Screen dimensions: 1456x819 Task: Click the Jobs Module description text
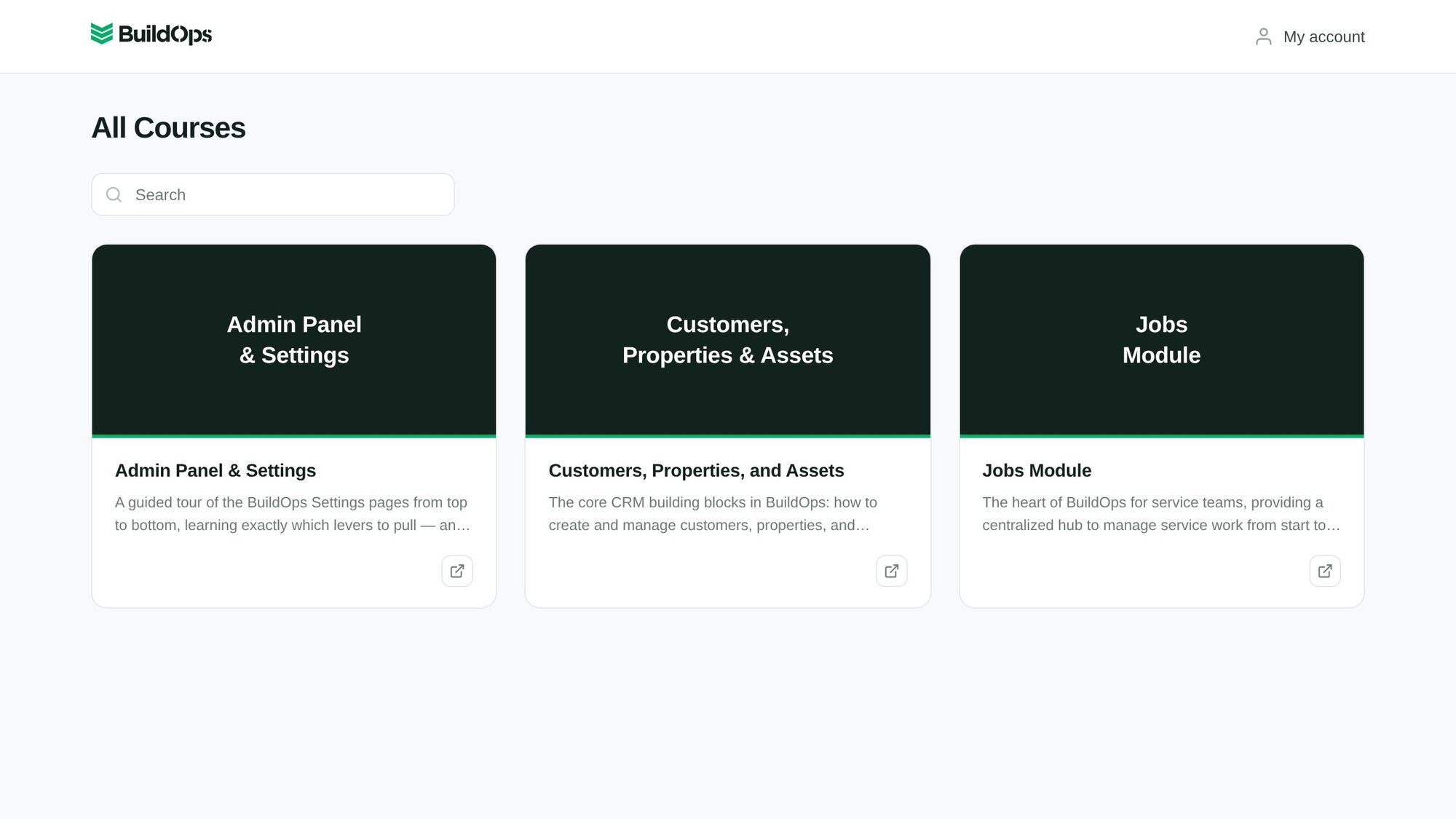1160,513
